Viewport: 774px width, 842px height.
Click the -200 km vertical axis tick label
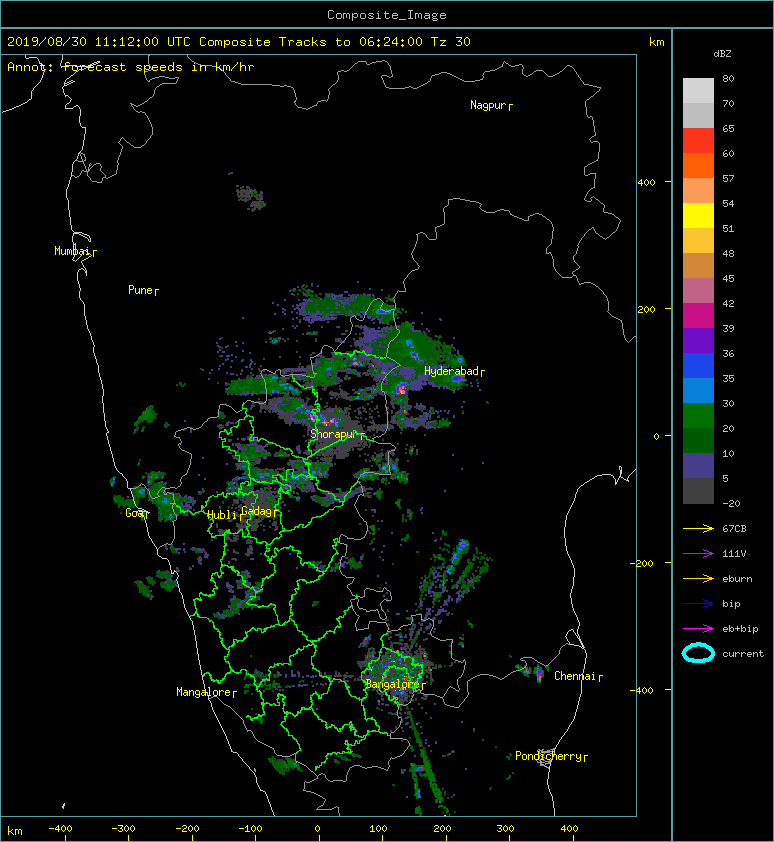643,563
